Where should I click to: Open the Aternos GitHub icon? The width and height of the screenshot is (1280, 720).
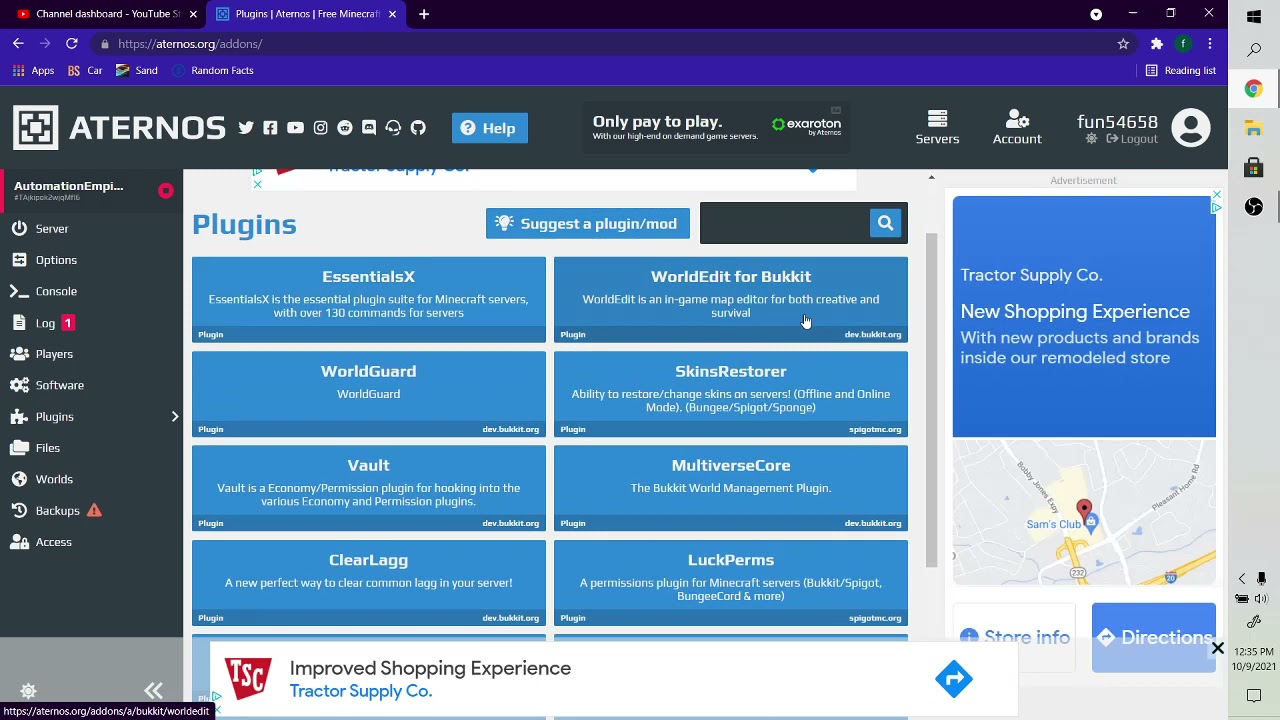(418, 128)
